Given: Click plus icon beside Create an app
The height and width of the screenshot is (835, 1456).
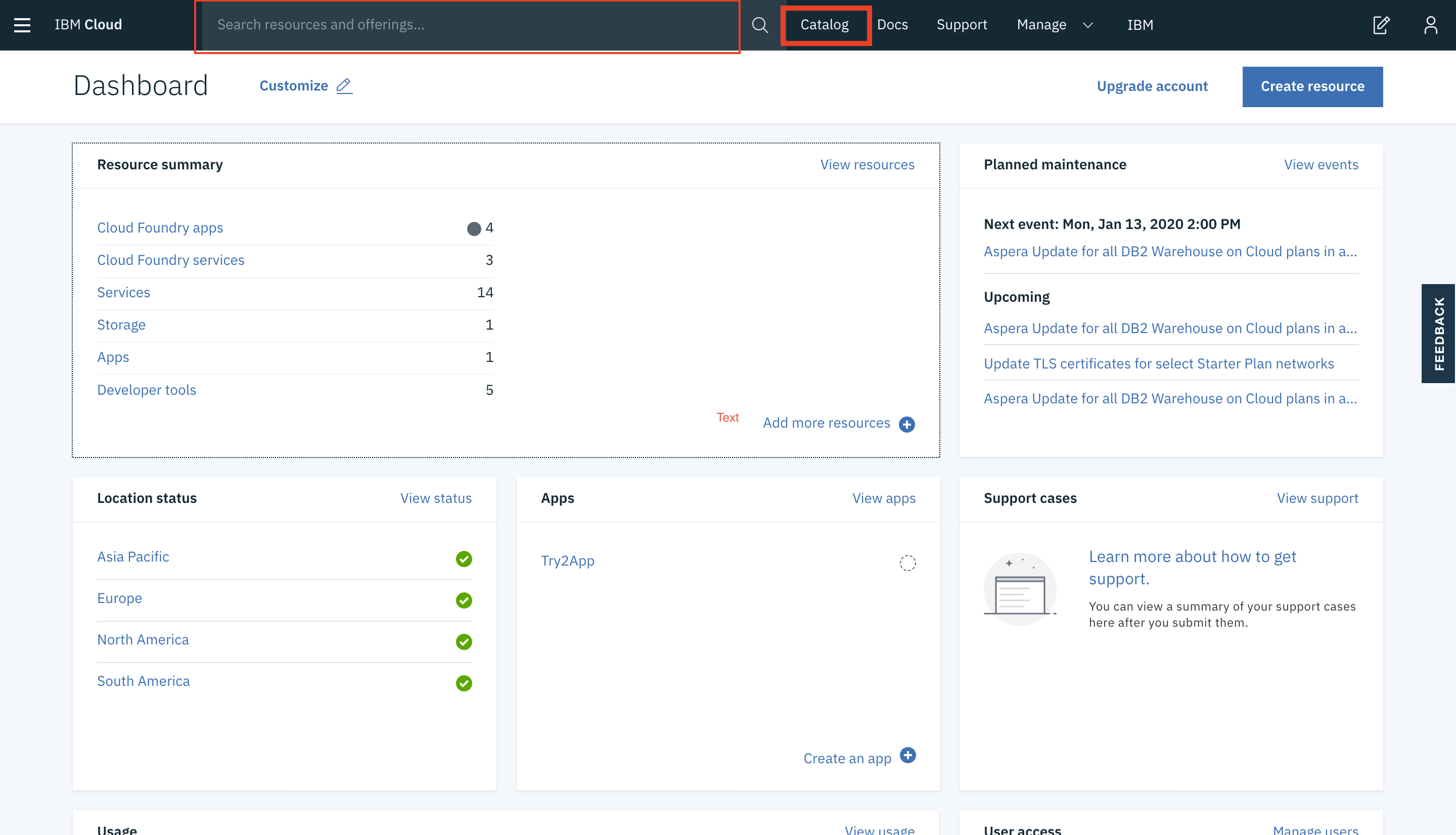Looking at the screenshot, I should coord(907,755).
